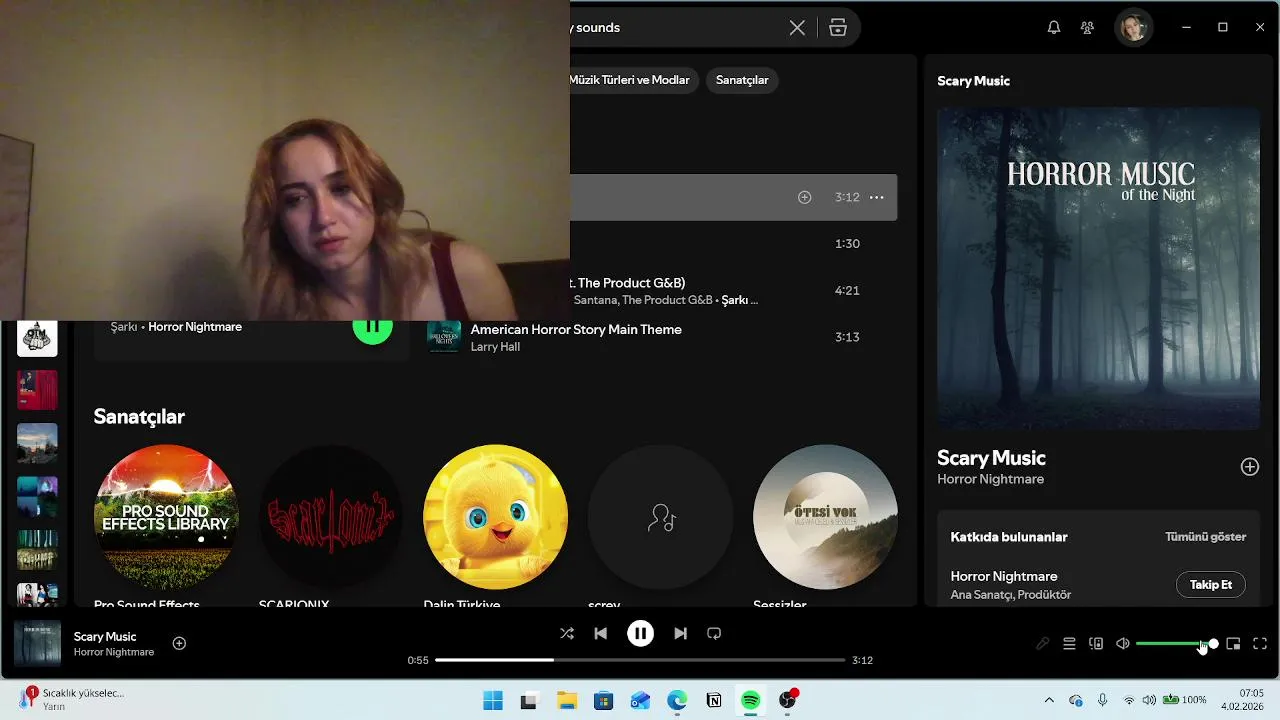The height and width of the screenshot is (720, 1280).
Task: Open Outlook from the taskbar
Action: [x=640, y=700]
